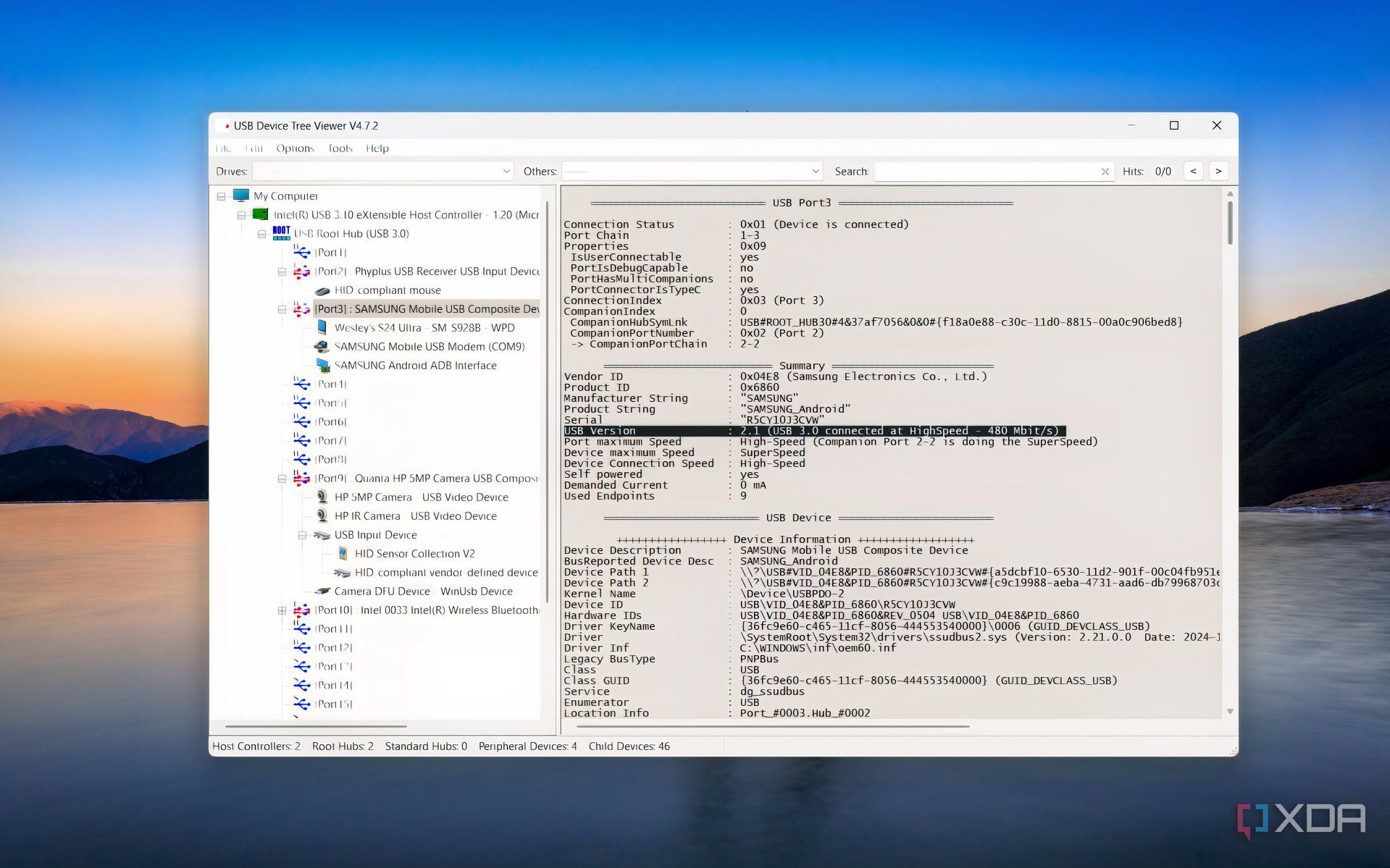Click the USB icon beside Port9 Quanta Camera

pos(302,478)
